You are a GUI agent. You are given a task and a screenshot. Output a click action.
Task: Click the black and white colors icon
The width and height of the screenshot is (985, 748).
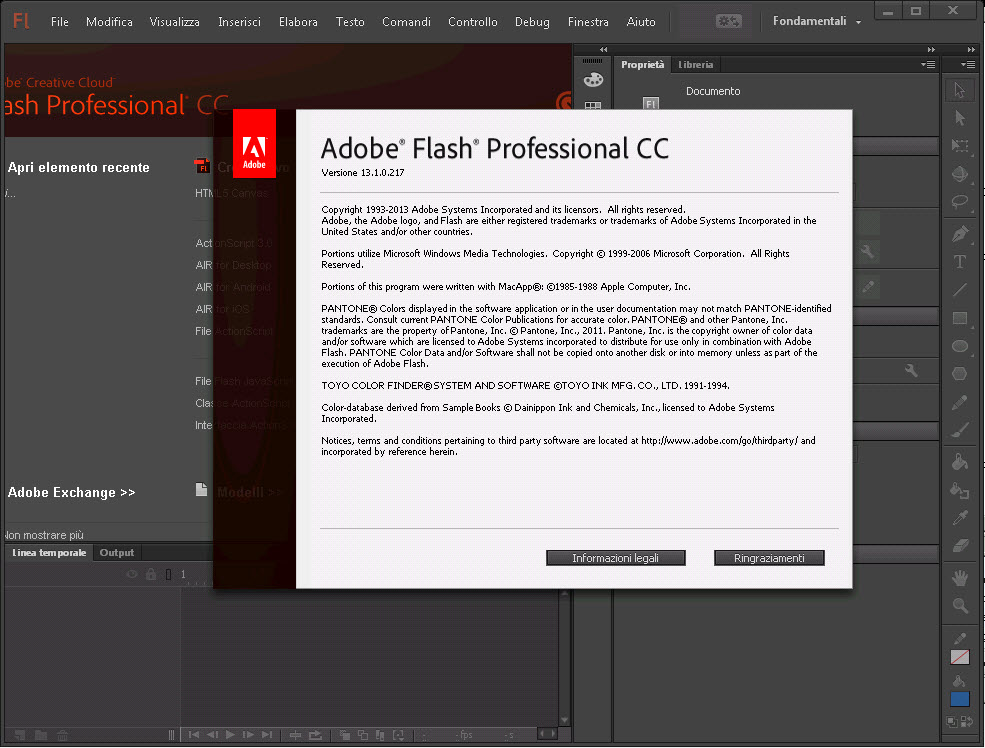(x=952, y=722)
